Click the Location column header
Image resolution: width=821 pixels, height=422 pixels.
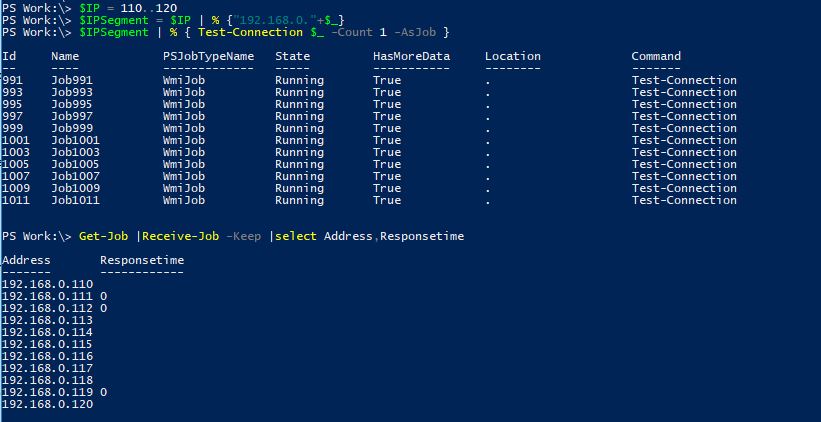(x=513, y=56)
